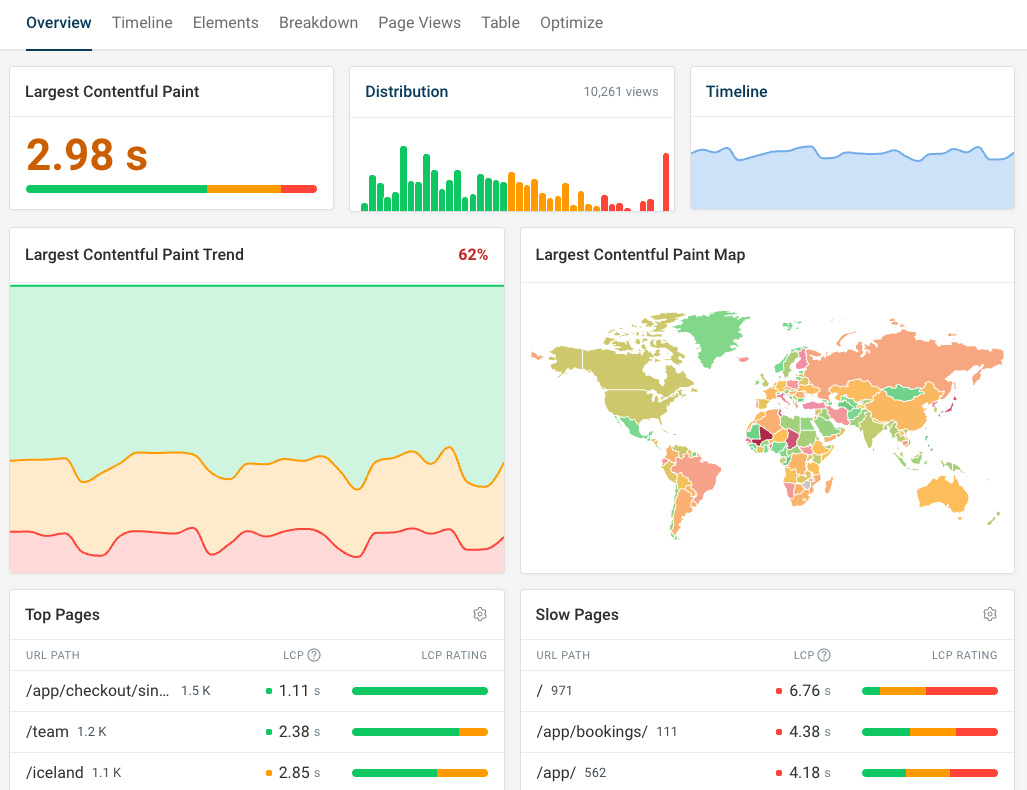Click the LCP help icon in Slow Pages
Screen dimensions: 1027x790
click(x=824, y=655)
